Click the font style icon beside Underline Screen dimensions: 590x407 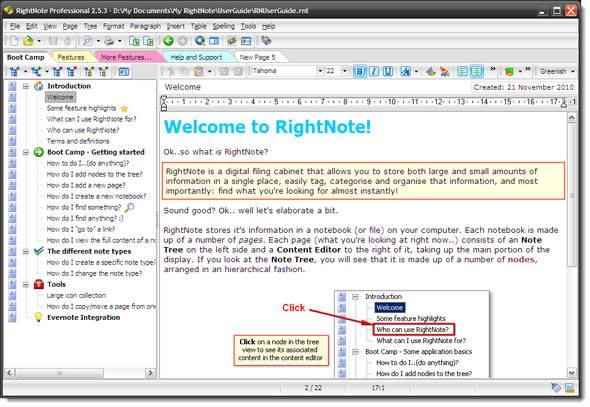[405, 71]
